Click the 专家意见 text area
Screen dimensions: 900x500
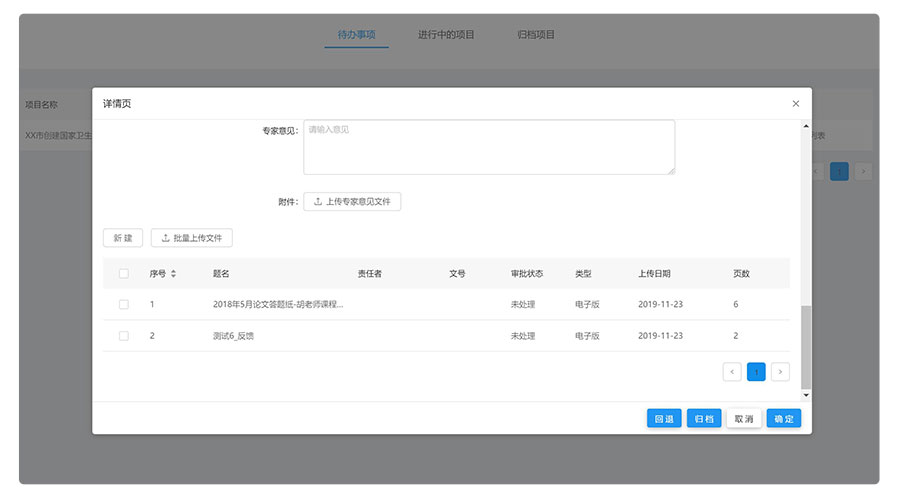click(489, 147)
